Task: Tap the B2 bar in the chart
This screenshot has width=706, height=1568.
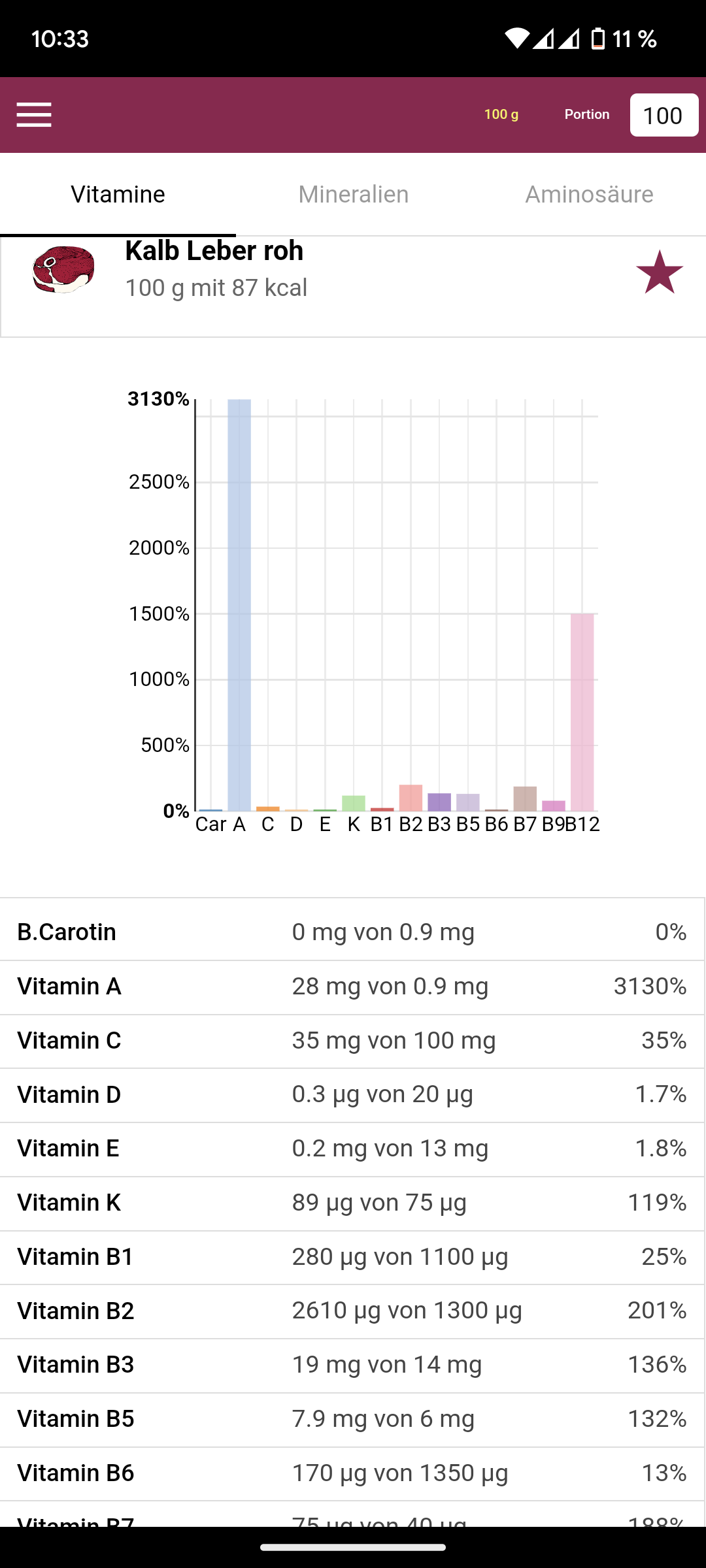Action: click(411, 798)
